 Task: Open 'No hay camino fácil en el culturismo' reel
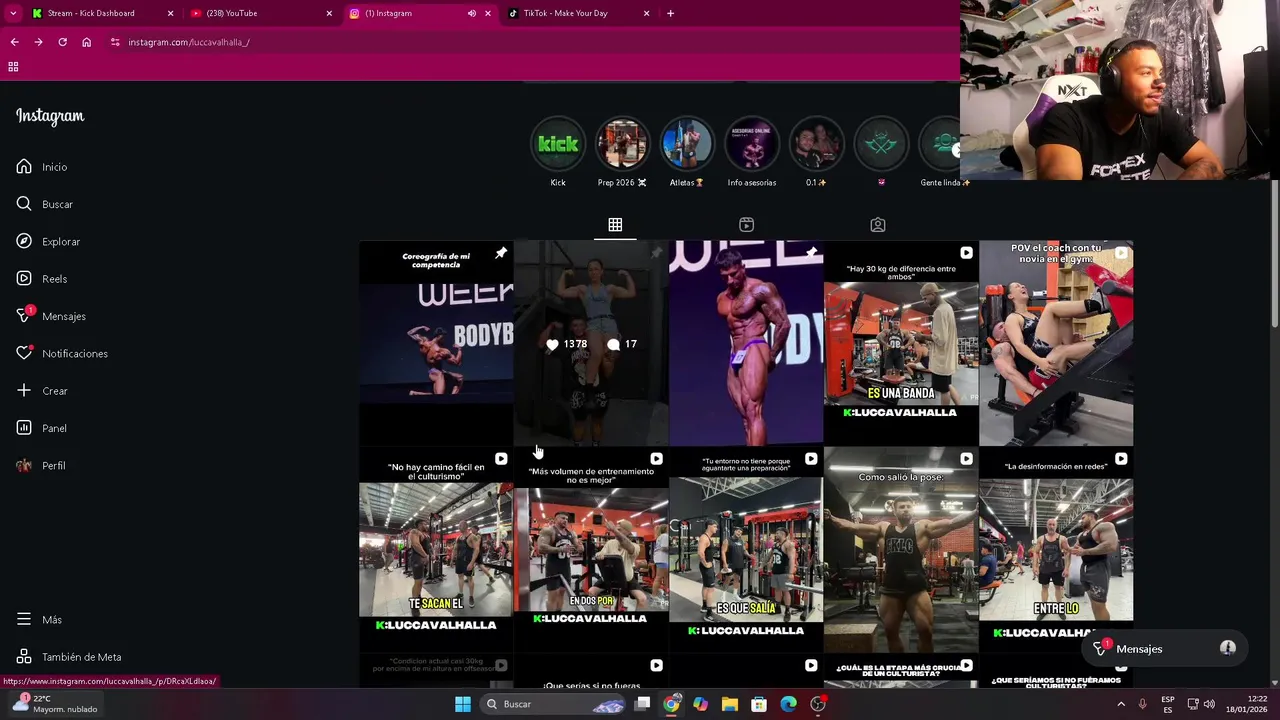click(x=436, y=550)
